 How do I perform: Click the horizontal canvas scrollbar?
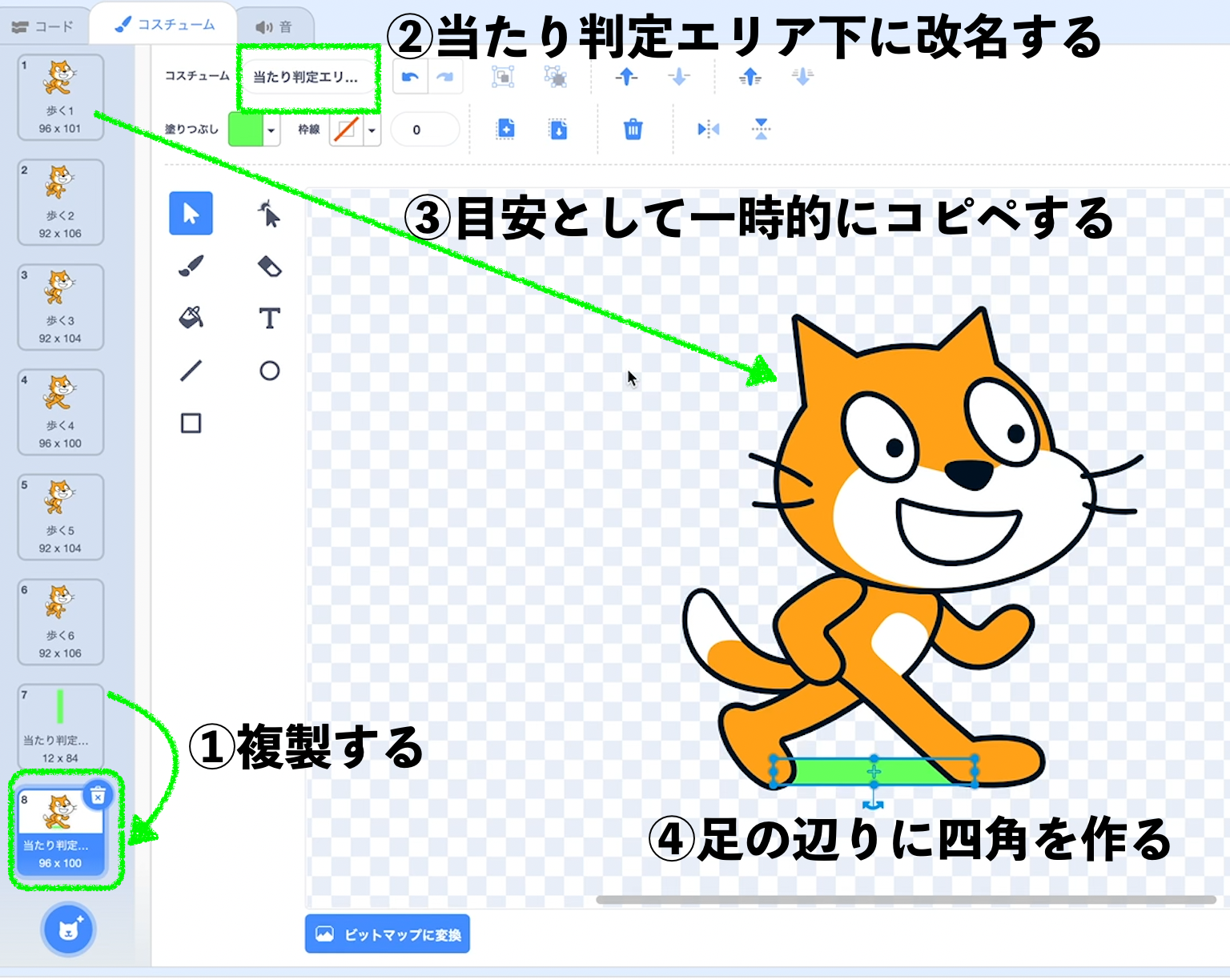click(906, 900)
